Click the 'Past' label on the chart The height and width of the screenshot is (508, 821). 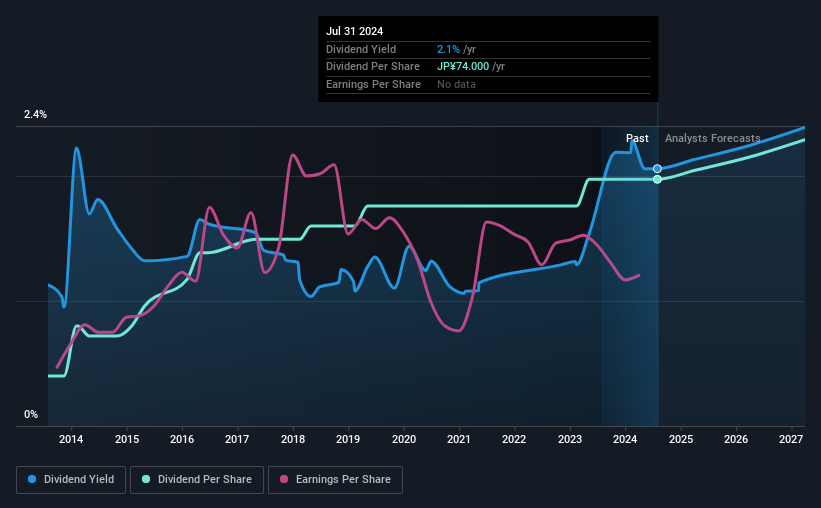click(x=637, y=138)
